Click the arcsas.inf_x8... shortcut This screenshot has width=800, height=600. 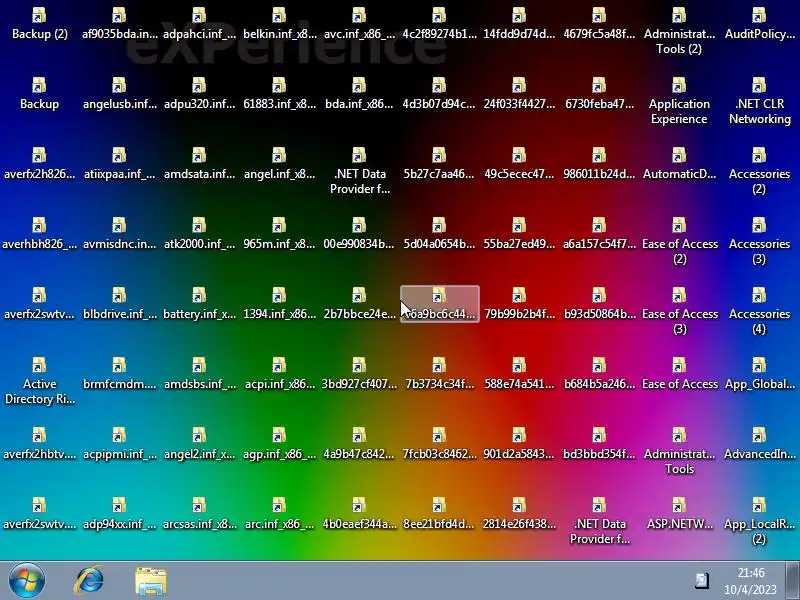tap(199, 513)
